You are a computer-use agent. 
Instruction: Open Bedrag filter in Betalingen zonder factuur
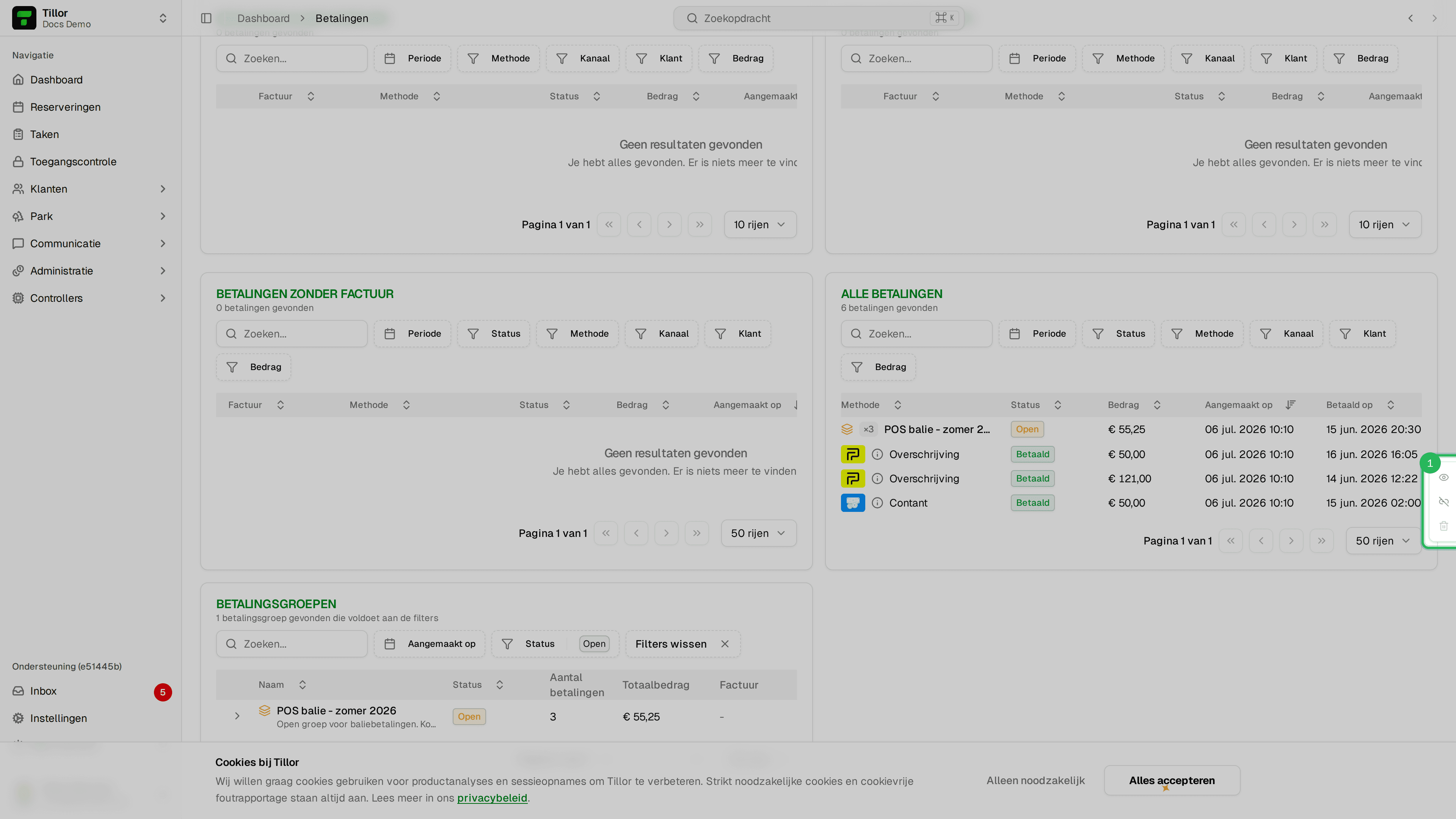[x=253, y=367]
